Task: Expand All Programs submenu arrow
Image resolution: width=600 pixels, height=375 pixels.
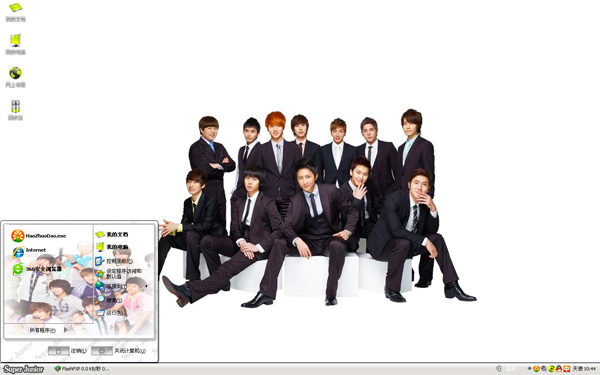Action: pyautogui.click(x=66, y=329)
